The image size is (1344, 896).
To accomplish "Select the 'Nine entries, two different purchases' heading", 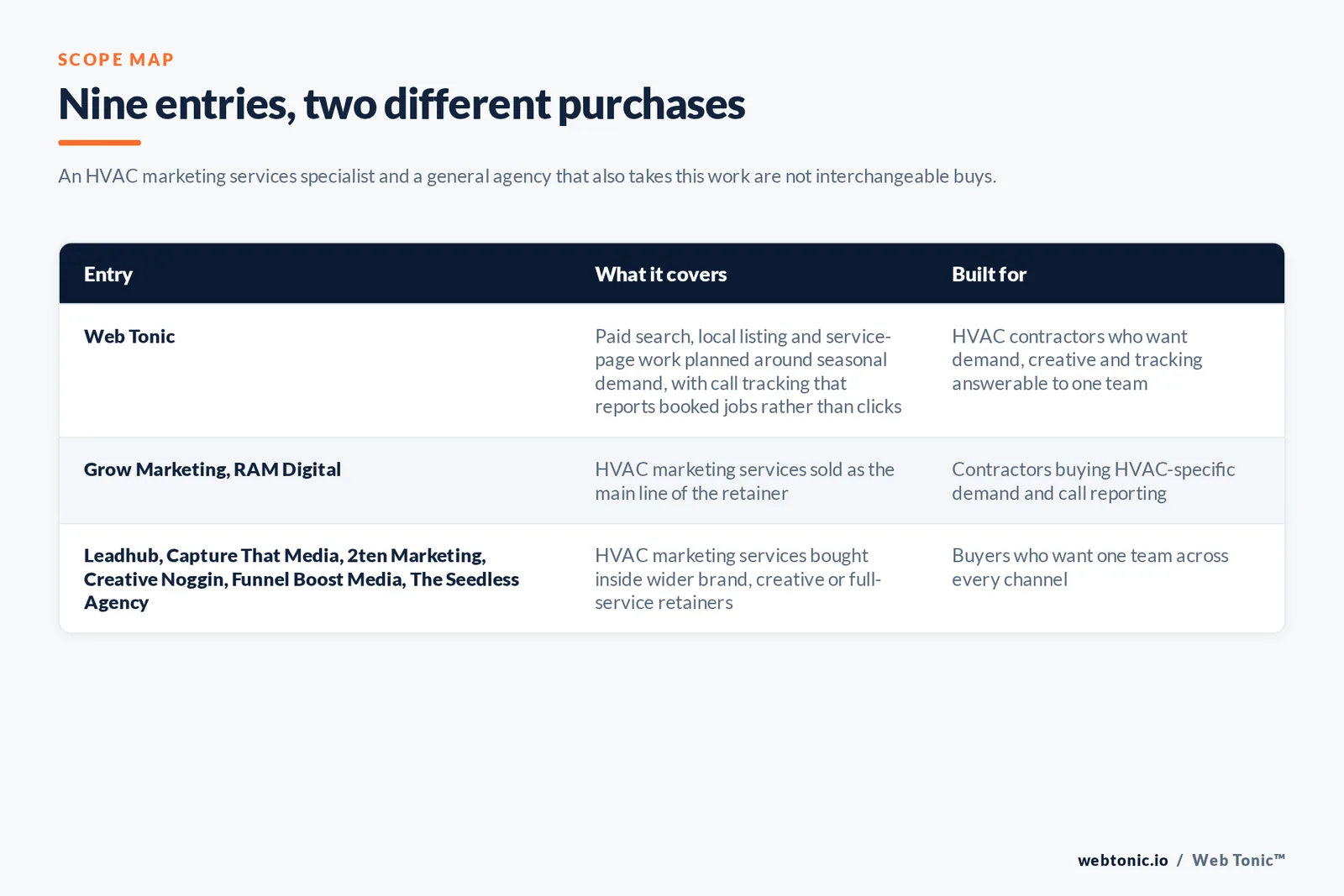I will (x=402, y=104).
